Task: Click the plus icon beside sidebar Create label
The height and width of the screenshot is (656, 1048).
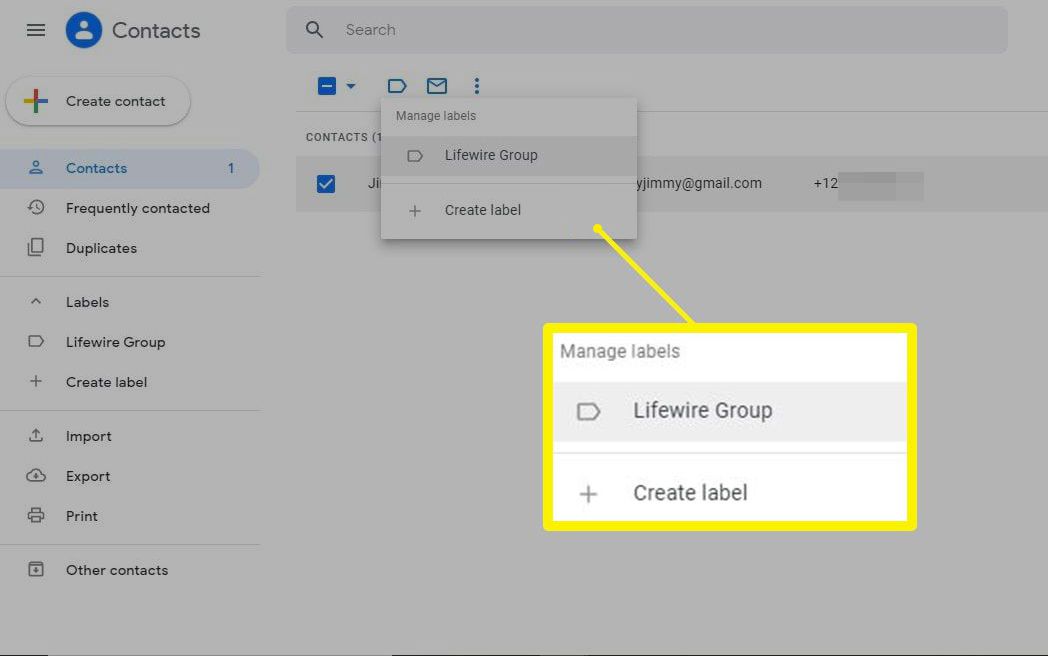Action: 36,381
